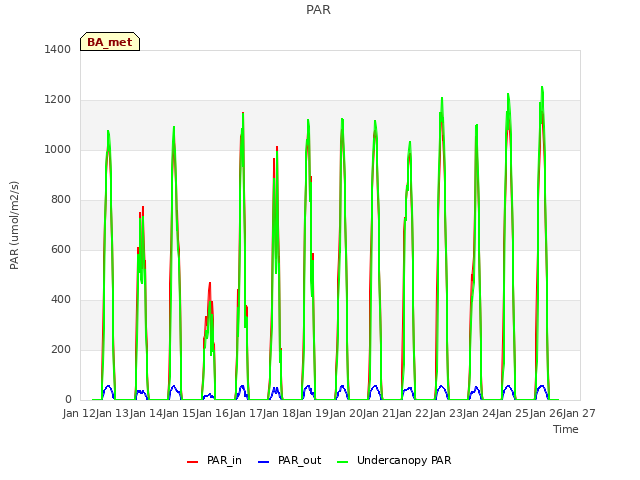Click the BA_met annotation label
This screenshot has height=480, width=640.
point(110,42)
